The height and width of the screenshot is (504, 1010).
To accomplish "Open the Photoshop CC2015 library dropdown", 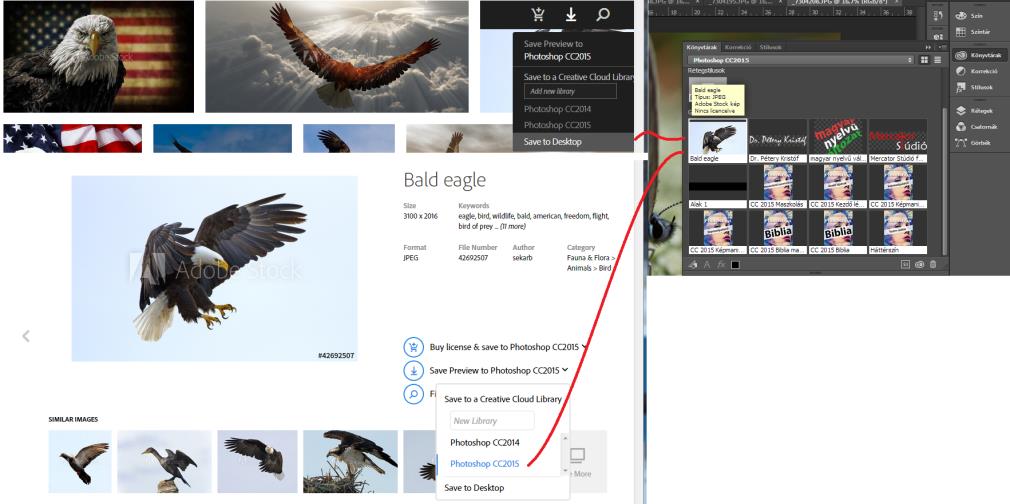I will pos(801,60).
